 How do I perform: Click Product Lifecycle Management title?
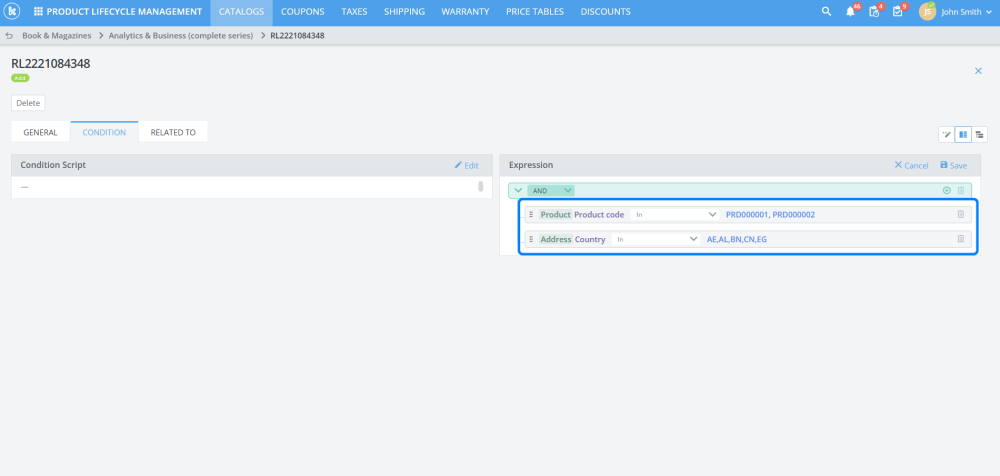[x=124, y=11]
